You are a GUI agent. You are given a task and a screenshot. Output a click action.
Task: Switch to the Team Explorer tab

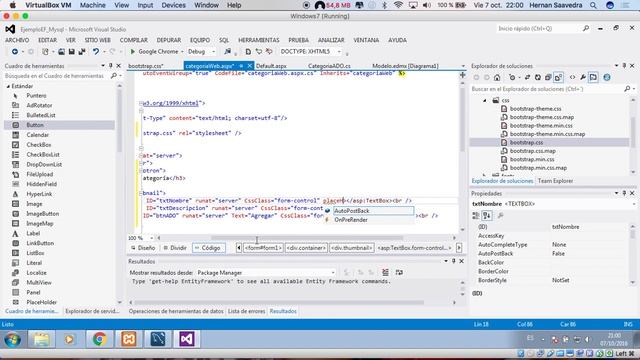click(555, 181)
